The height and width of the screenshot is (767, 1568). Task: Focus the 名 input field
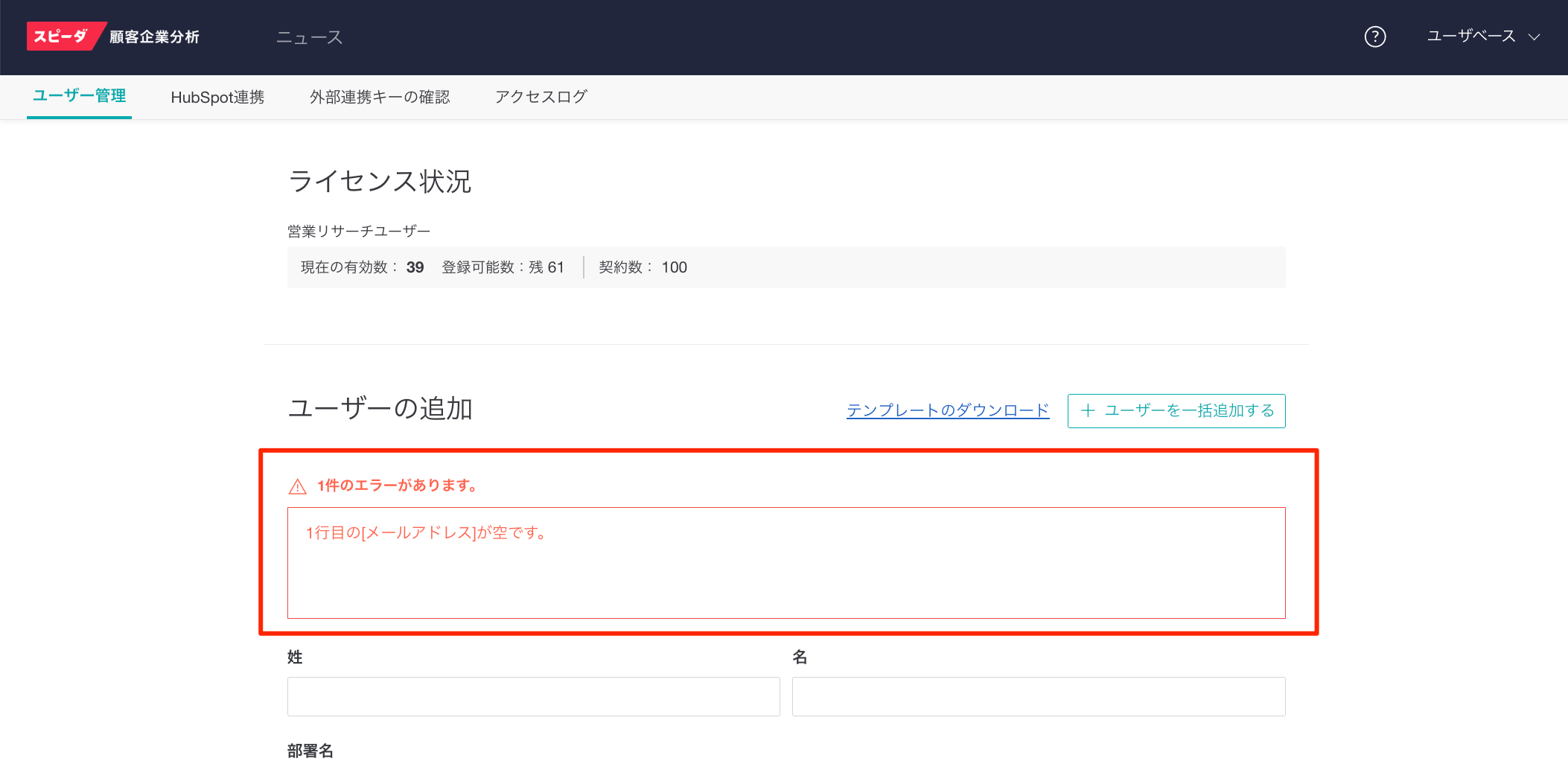click(1038, 696)
